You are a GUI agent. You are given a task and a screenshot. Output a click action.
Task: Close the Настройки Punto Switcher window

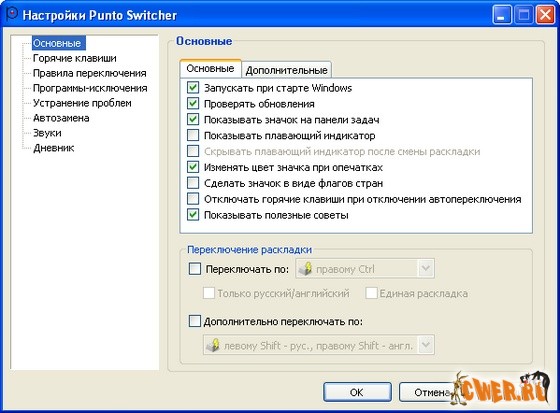(x=545, y=15)
